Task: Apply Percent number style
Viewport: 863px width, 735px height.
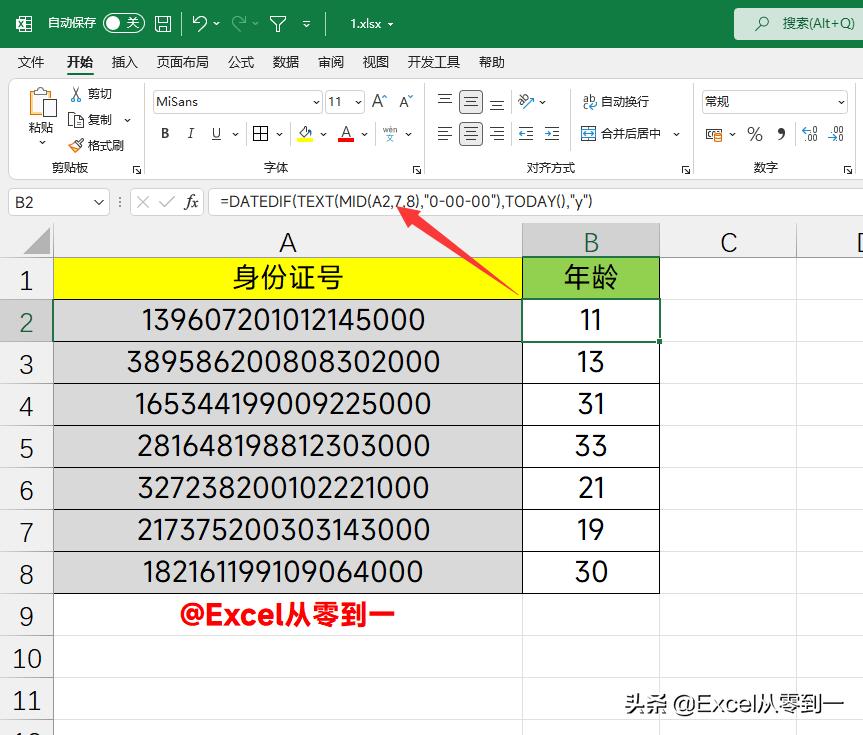Action: click(755, 133)
